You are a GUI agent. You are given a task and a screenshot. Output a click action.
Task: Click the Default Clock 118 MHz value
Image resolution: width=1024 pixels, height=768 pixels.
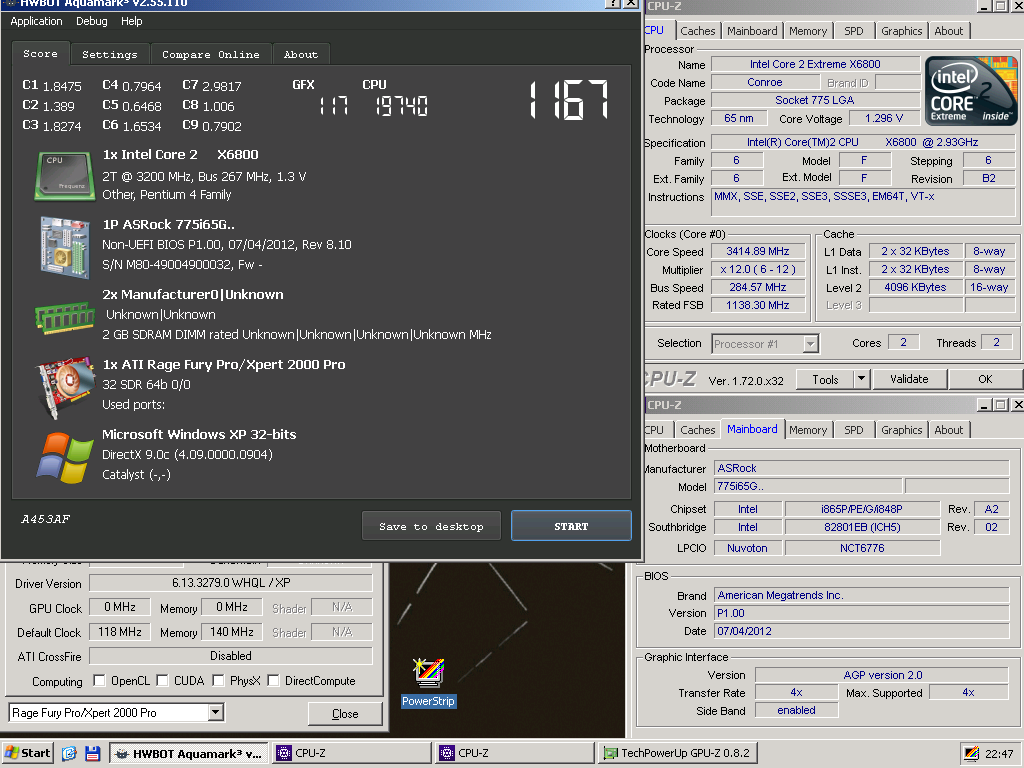click(x=120, y=632)
